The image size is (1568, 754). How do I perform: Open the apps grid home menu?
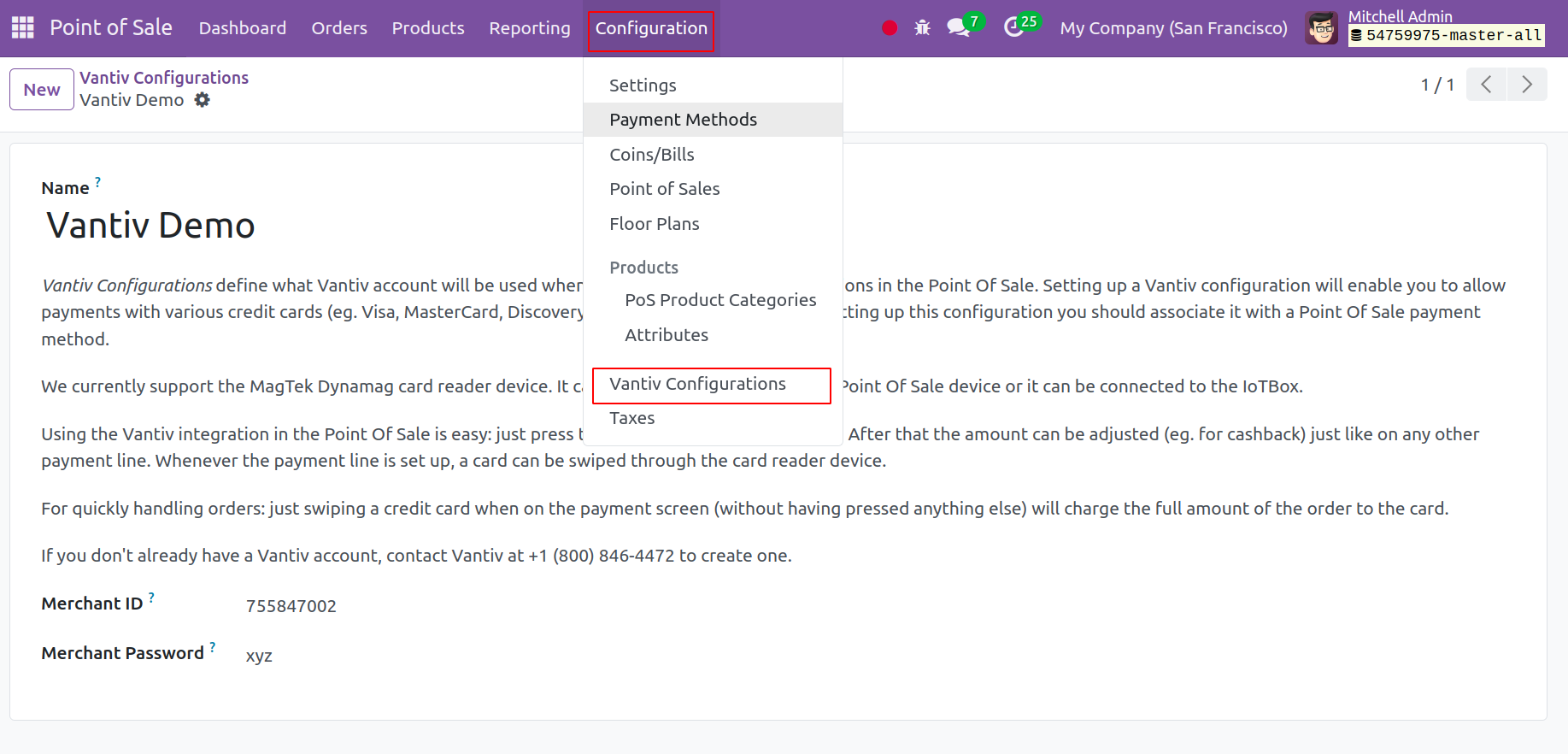click(x=23, y=28)
